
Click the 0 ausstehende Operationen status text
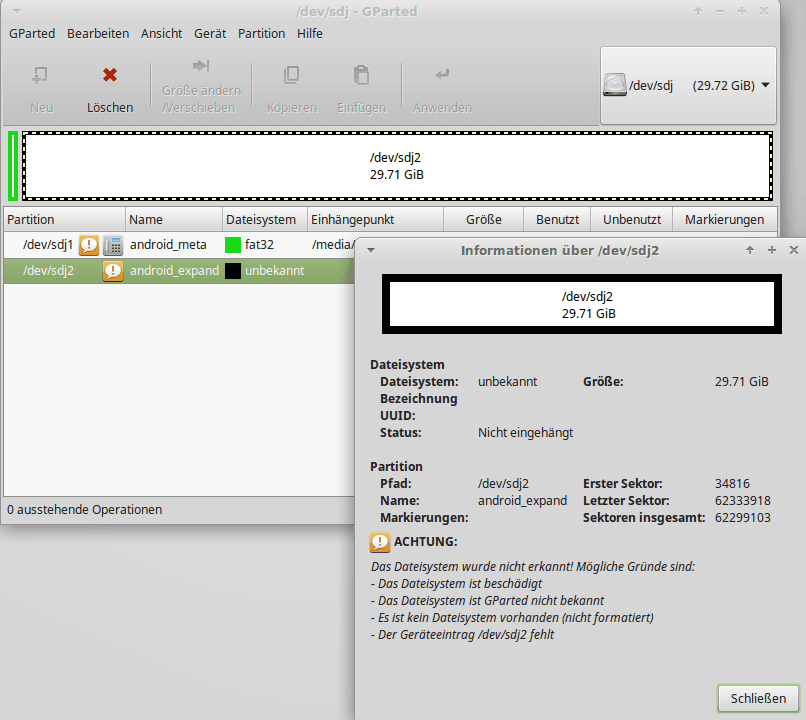(84, 510)
